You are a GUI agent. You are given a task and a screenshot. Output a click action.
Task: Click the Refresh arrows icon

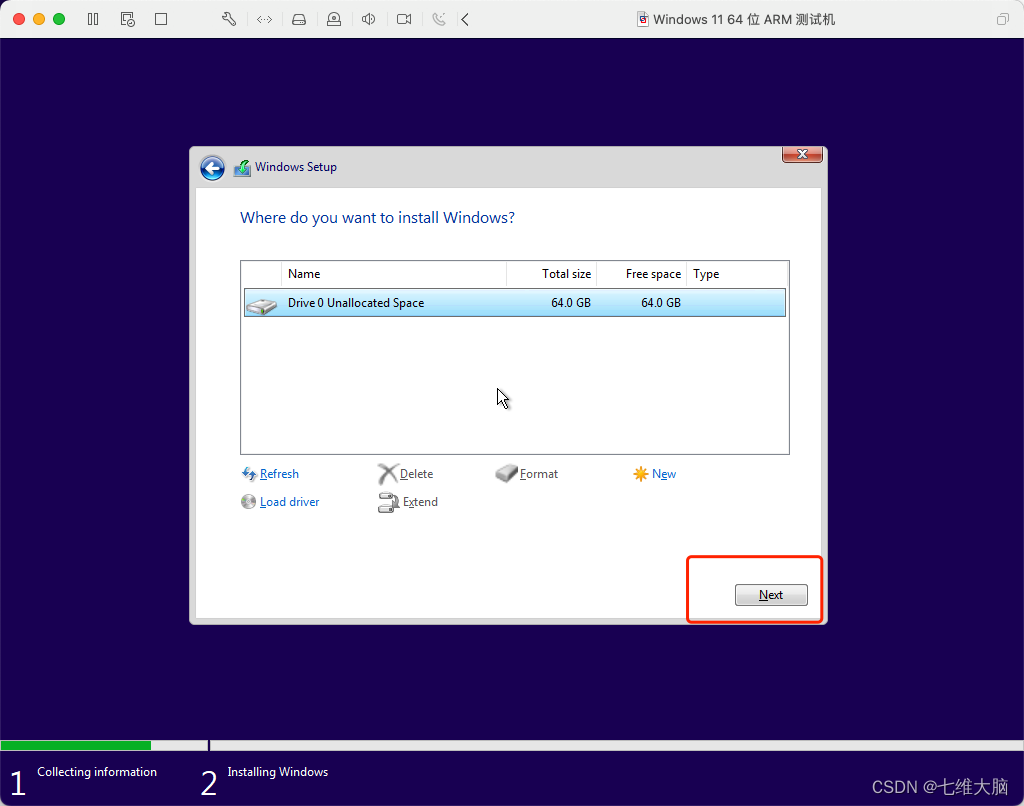point(249,474)
